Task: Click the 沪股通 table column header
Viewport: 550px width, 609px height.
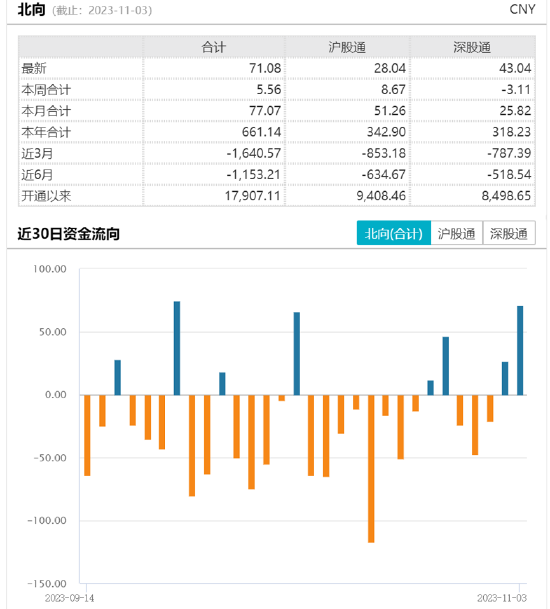Action: [347, 47]
